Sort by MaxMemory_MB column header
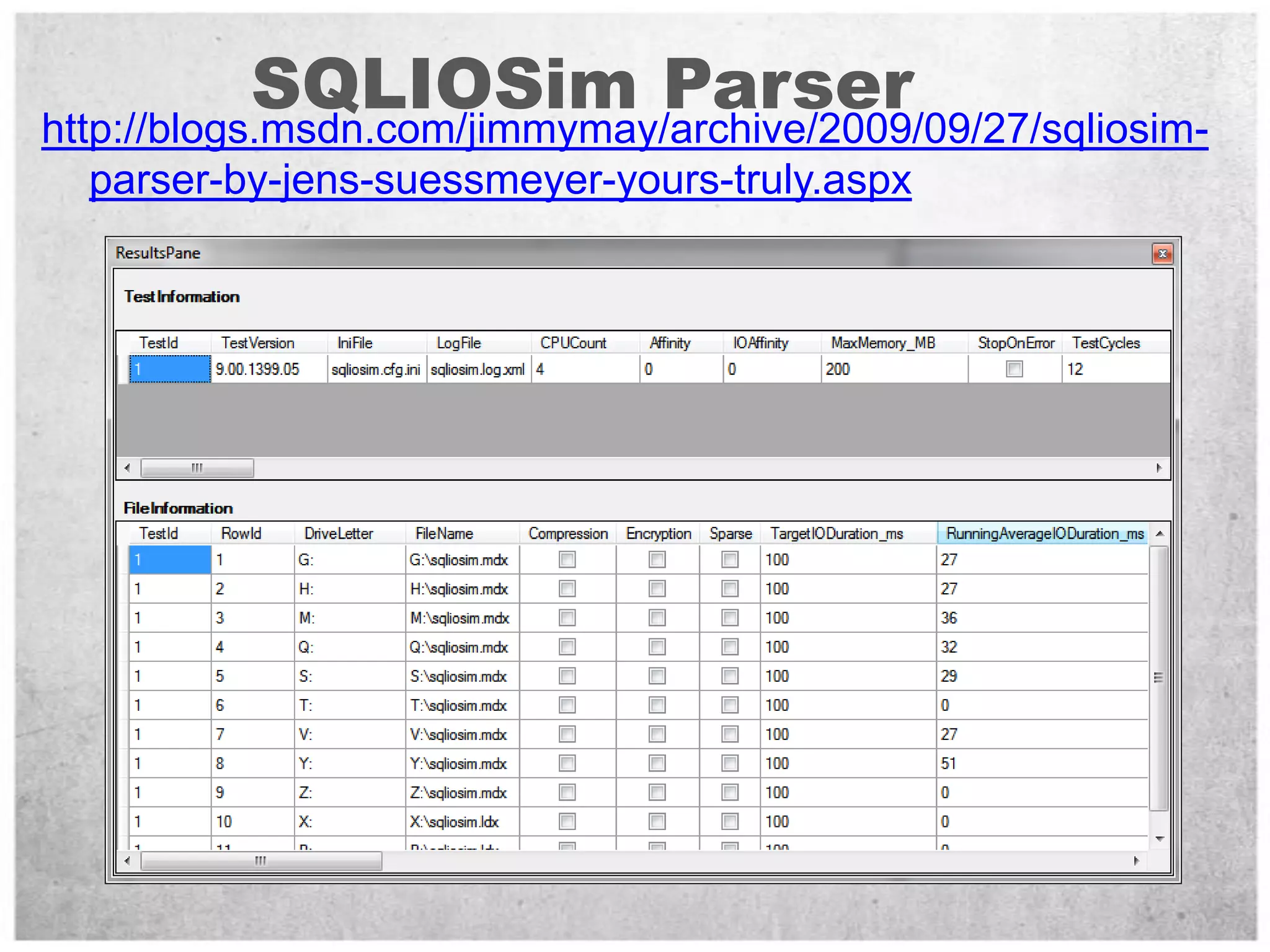This screenshot has width=1270, height=952. click(882, 343)
